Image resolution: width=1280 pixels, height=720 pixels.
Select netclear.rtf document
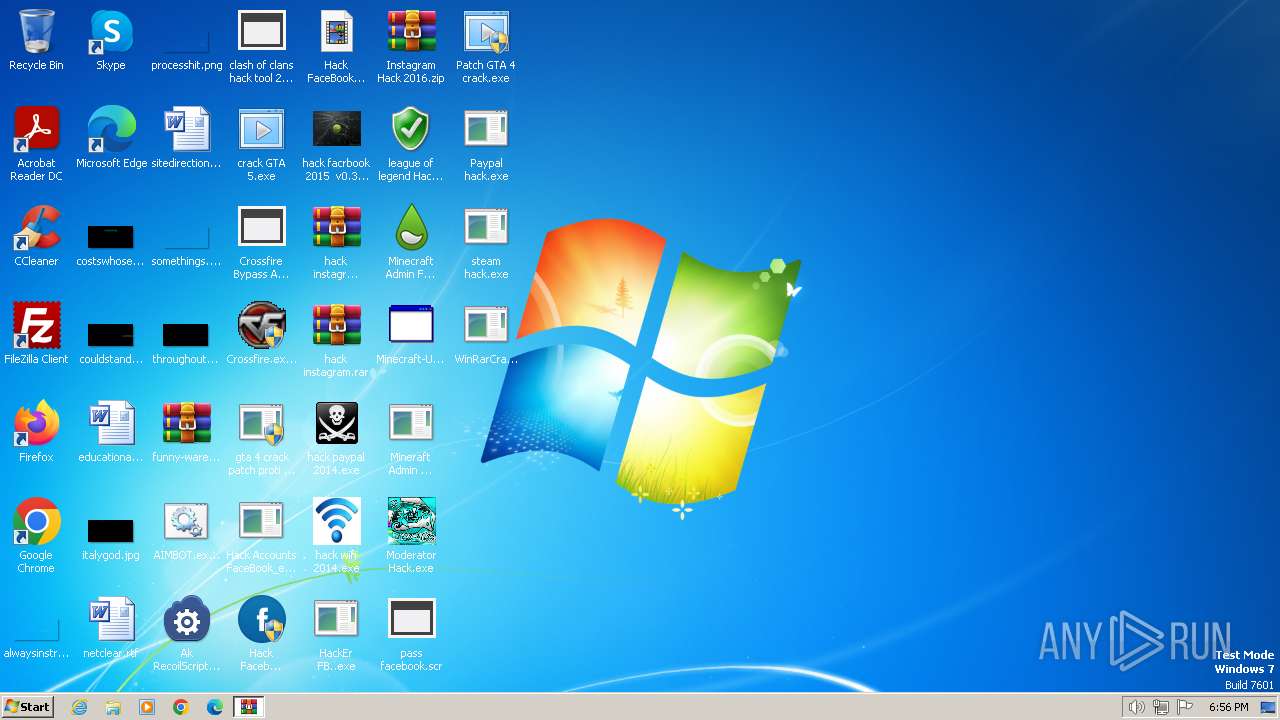[x=111, y=620]
